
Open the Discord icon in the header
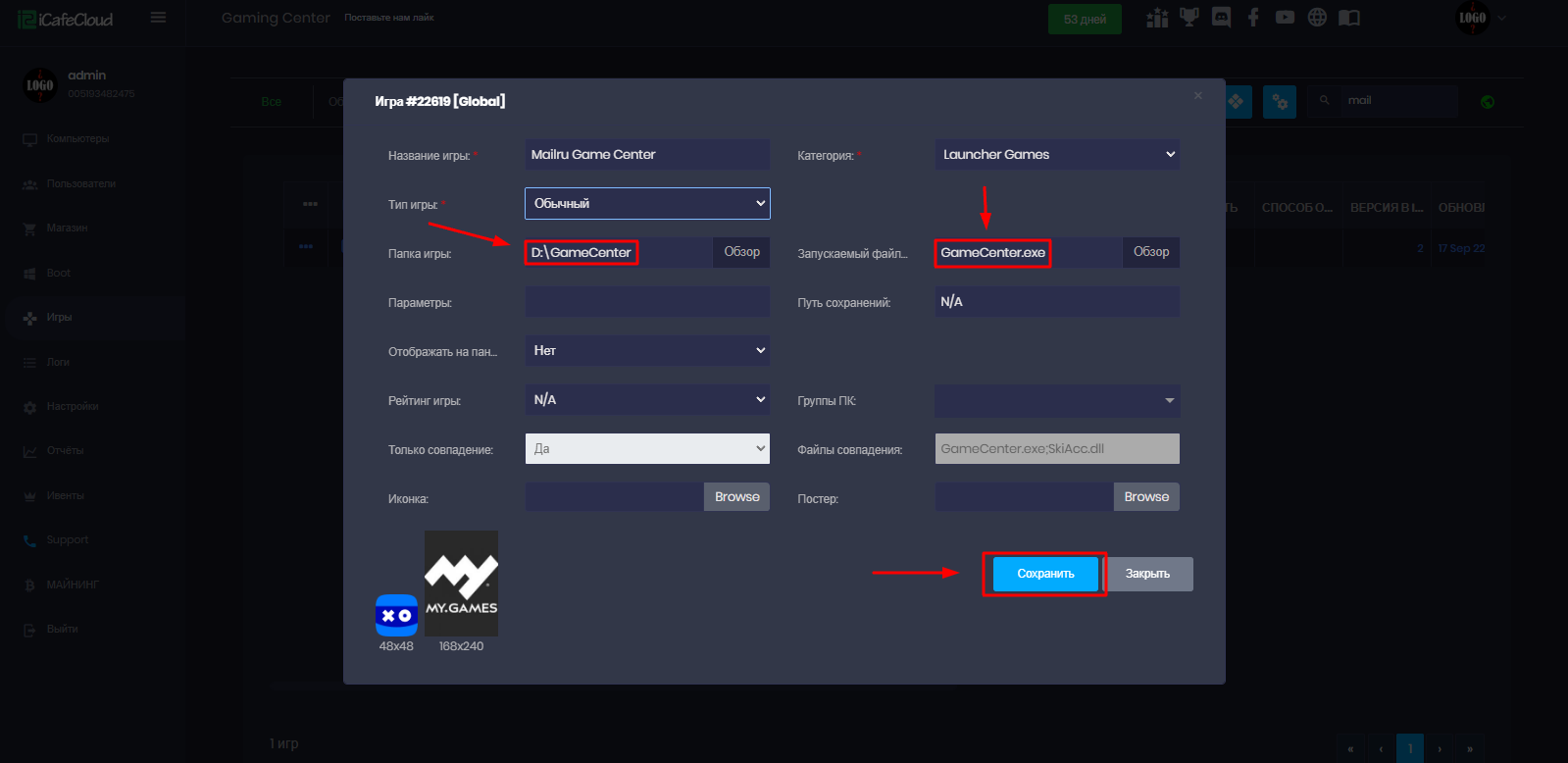(x=1221, y=18)
